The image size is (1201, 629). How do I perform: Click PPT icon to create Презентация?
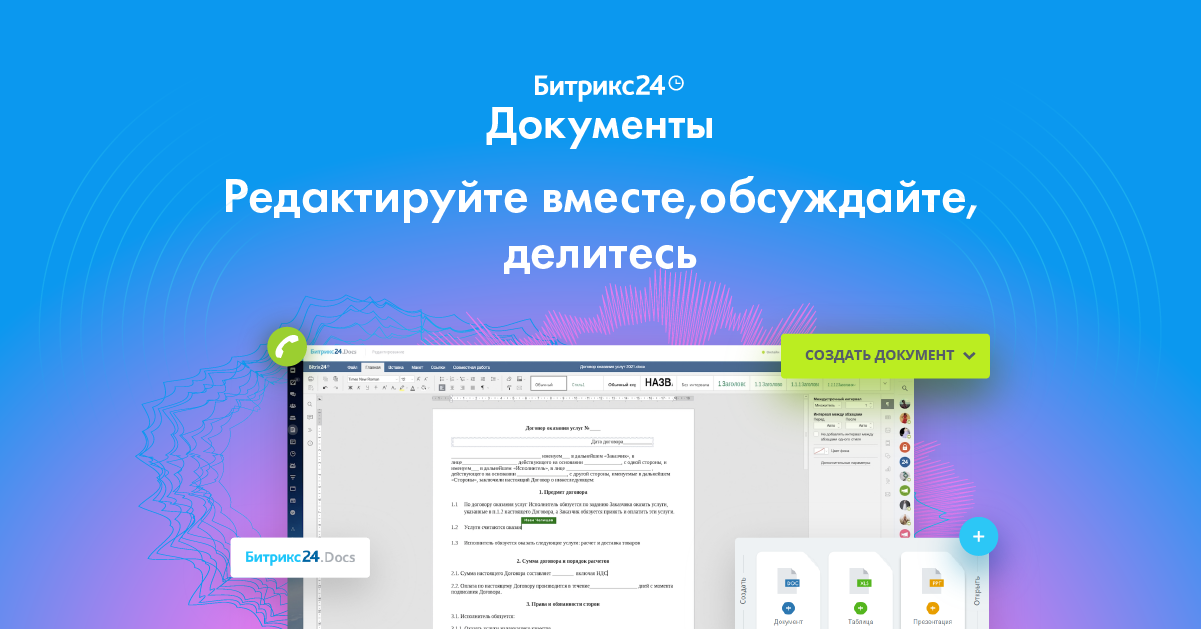coord(935,581)
